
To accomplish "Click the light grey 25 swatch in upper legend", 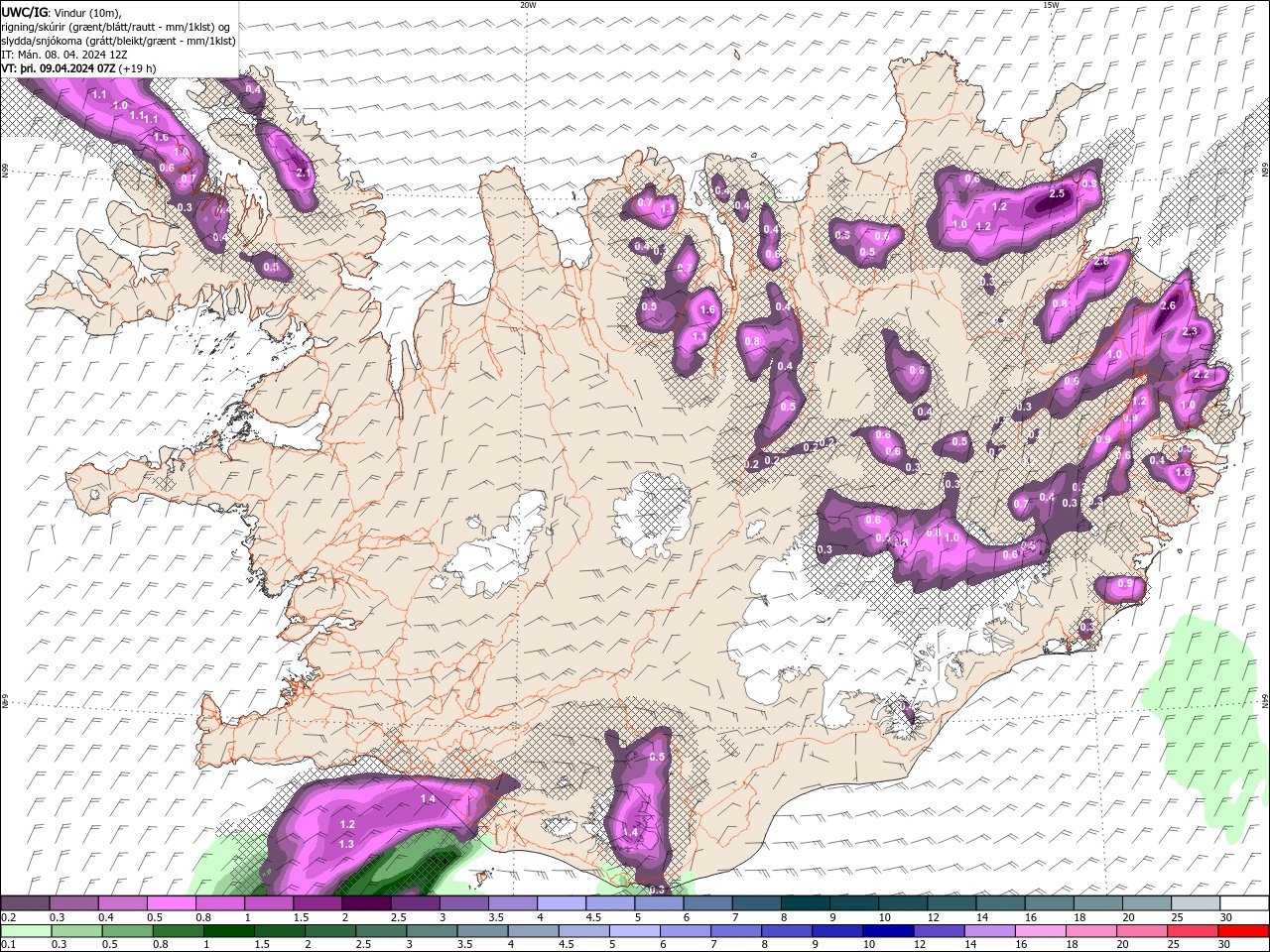I will (1196, 903).
